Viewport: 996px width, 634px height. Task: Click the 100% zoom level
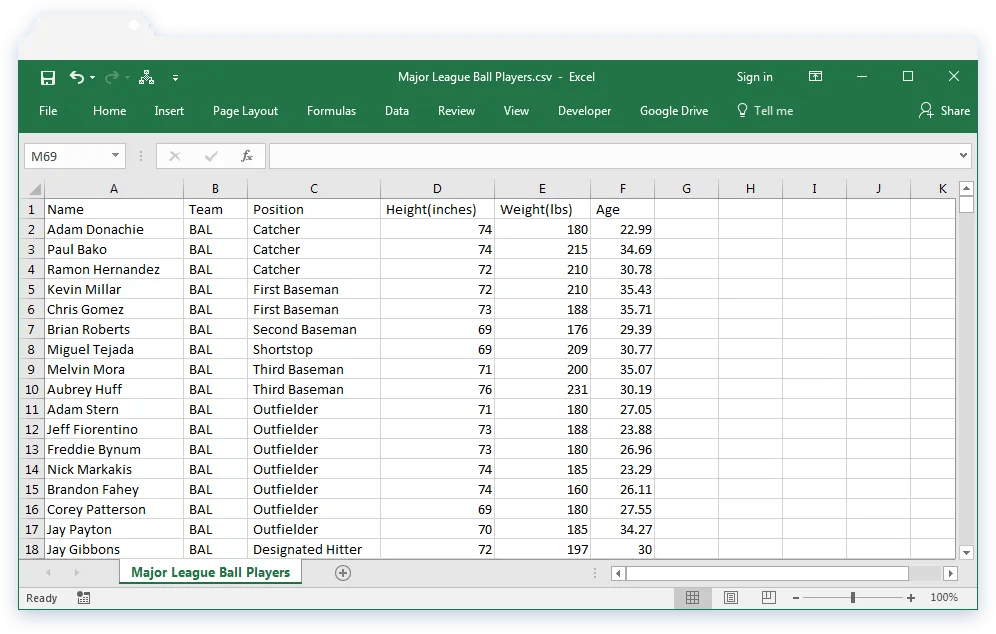point(944,597)
